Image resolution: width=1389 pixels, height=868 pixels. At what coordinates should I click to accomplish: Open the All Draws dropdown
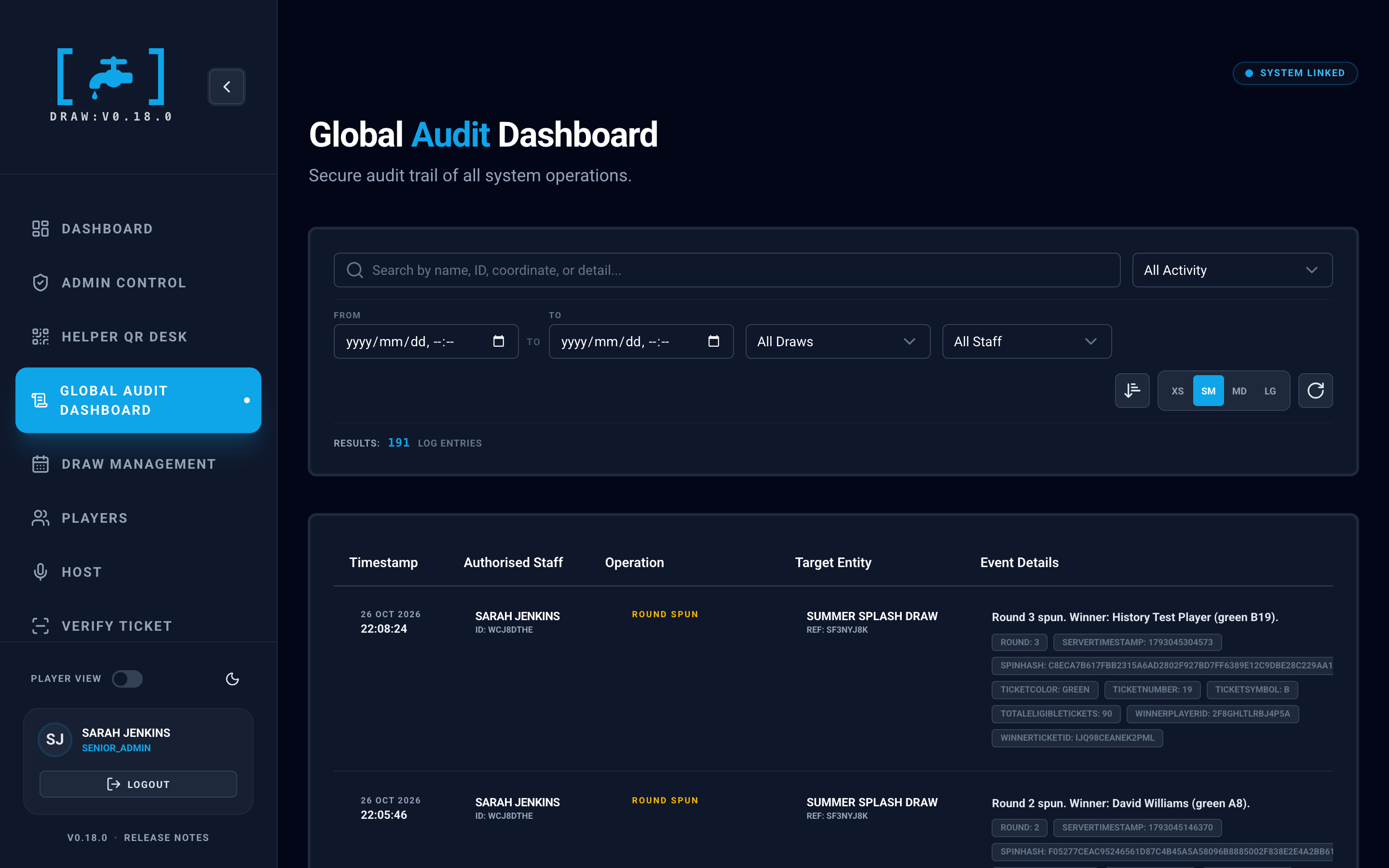coord(837,341)
